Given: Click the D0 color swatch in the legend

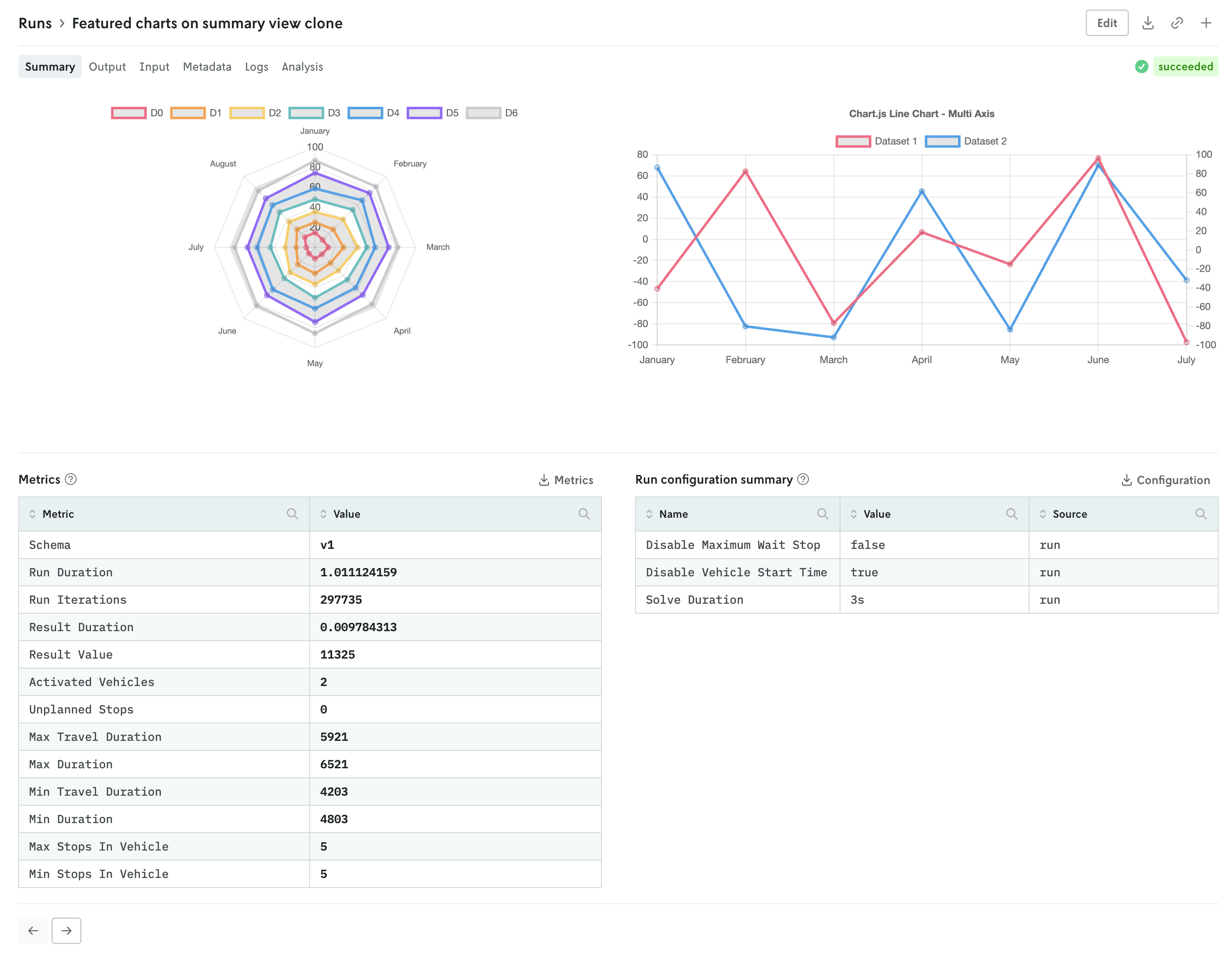Looking at the screenshot, I should pos(128,113).
